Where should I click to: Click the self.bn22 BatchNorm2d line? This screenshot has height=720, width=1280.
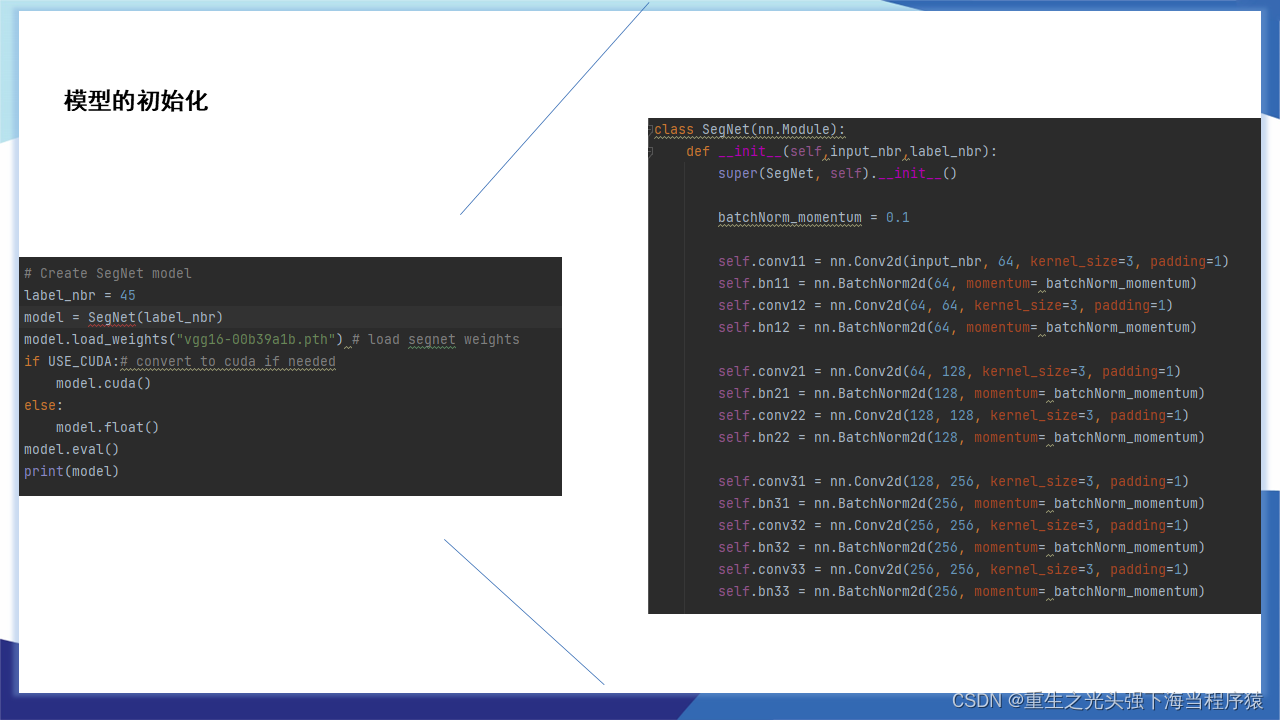tap(962, 438)
